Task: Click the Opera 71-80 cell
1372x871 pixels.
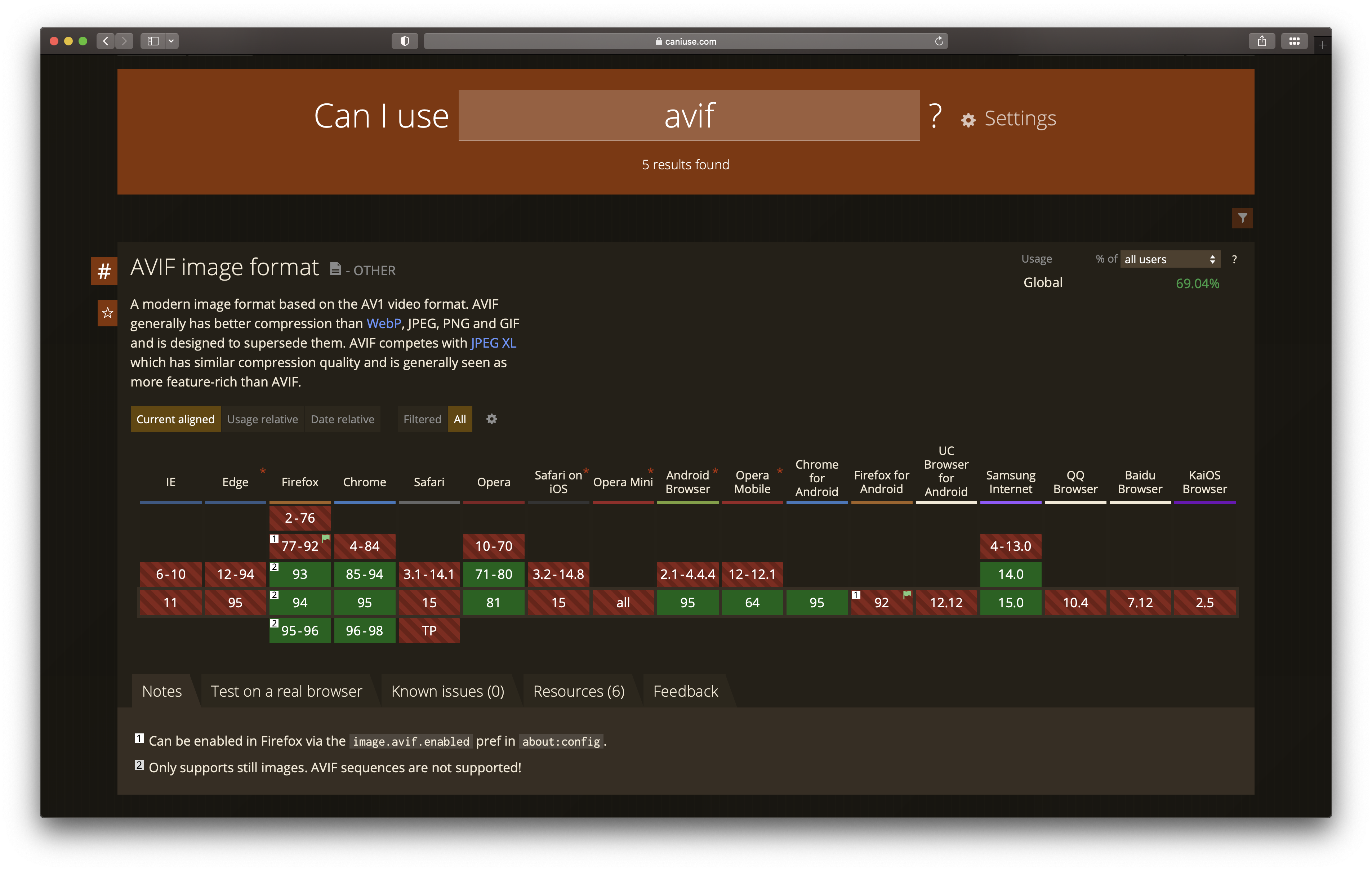Action: [x=494, y=574]
